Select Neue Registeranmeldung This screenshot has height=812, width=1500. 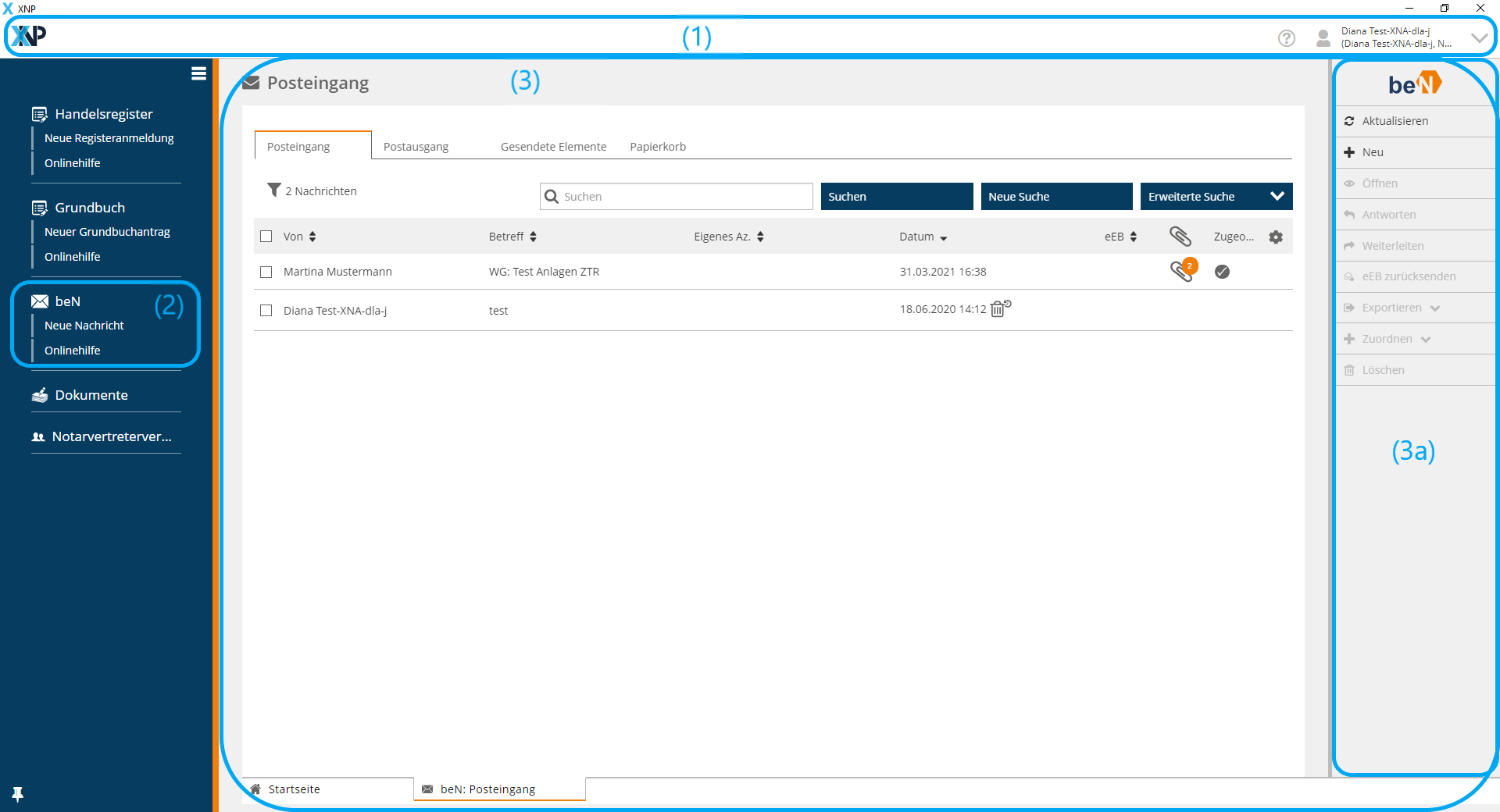[x=109, y=138]
